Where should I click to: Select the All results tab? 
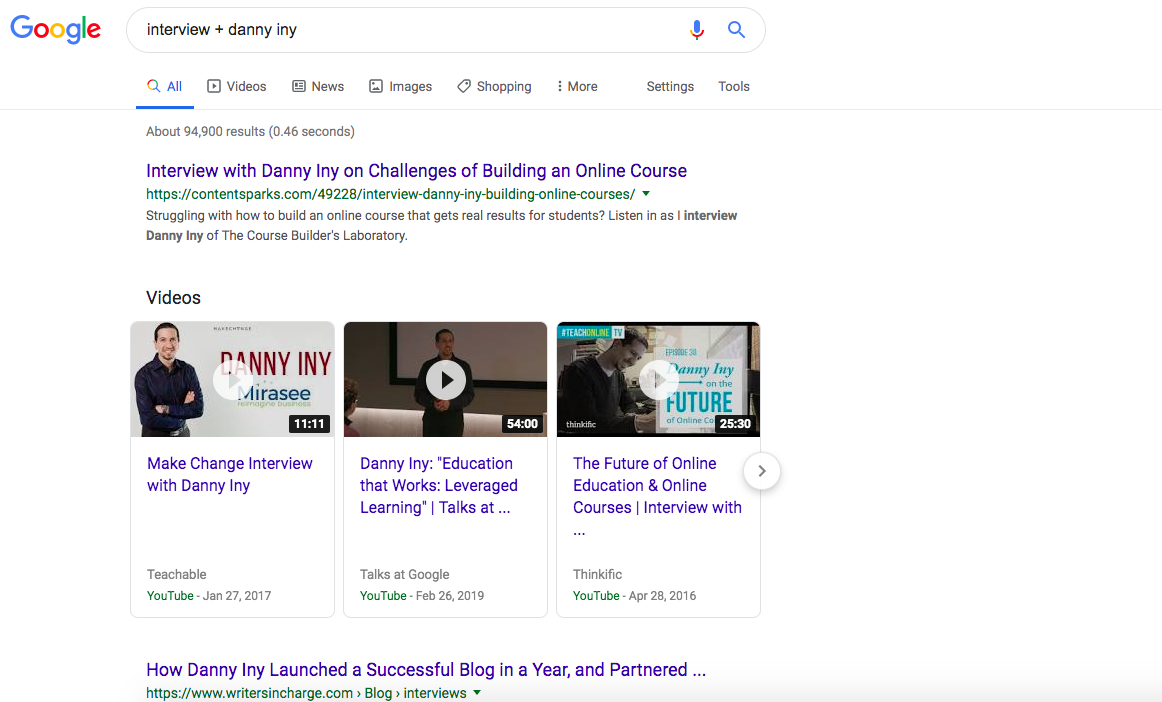[x=165, y=87]
